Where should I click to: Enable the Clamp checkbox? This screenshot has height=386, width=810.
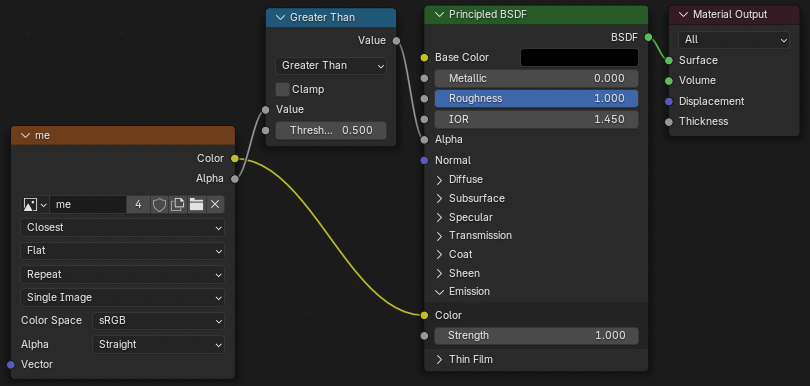(x=282, y=89)
